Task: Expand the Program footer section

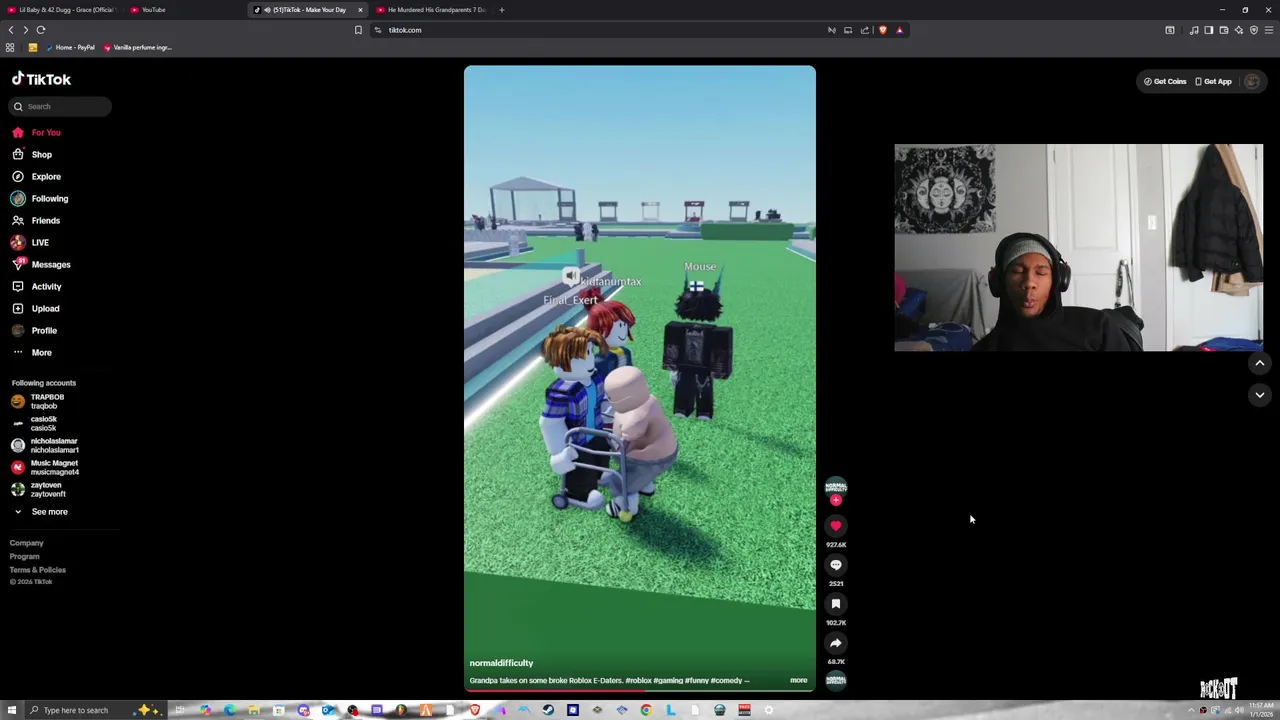Action: pyautogui.click(x=25, y=556)
